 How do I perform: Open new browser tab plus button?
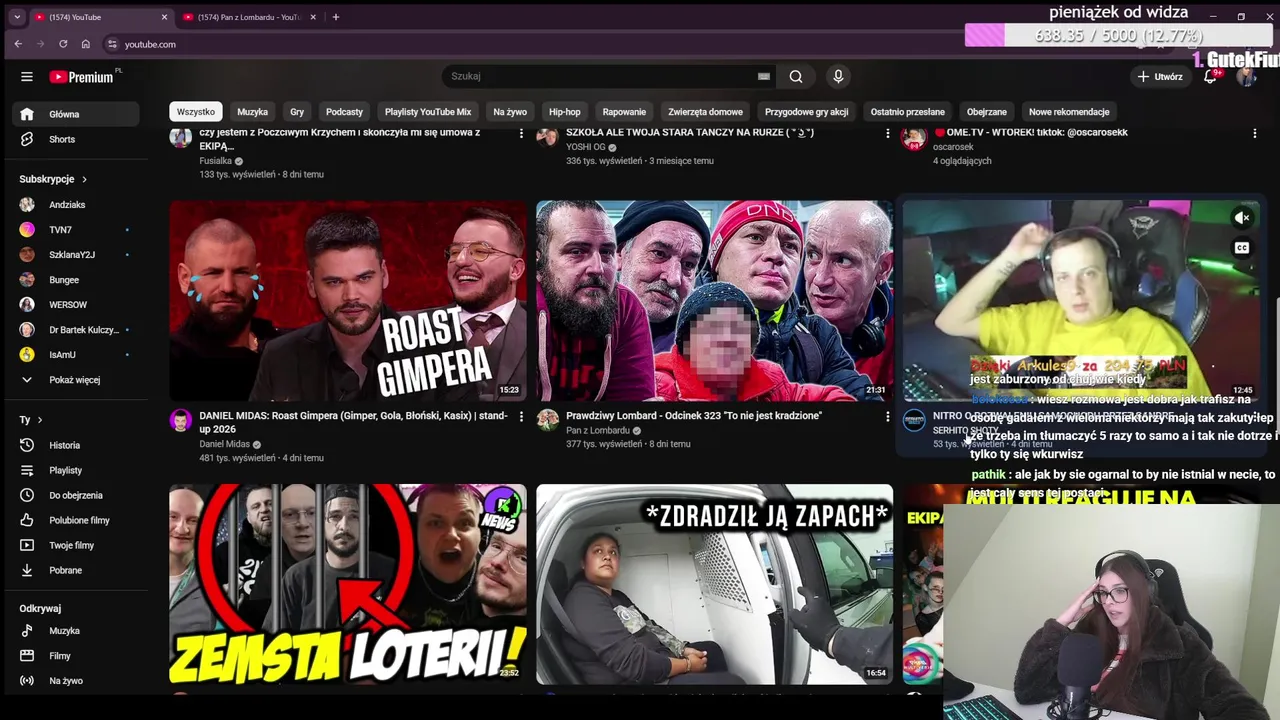pyautogui.click(x=336, y=17)
